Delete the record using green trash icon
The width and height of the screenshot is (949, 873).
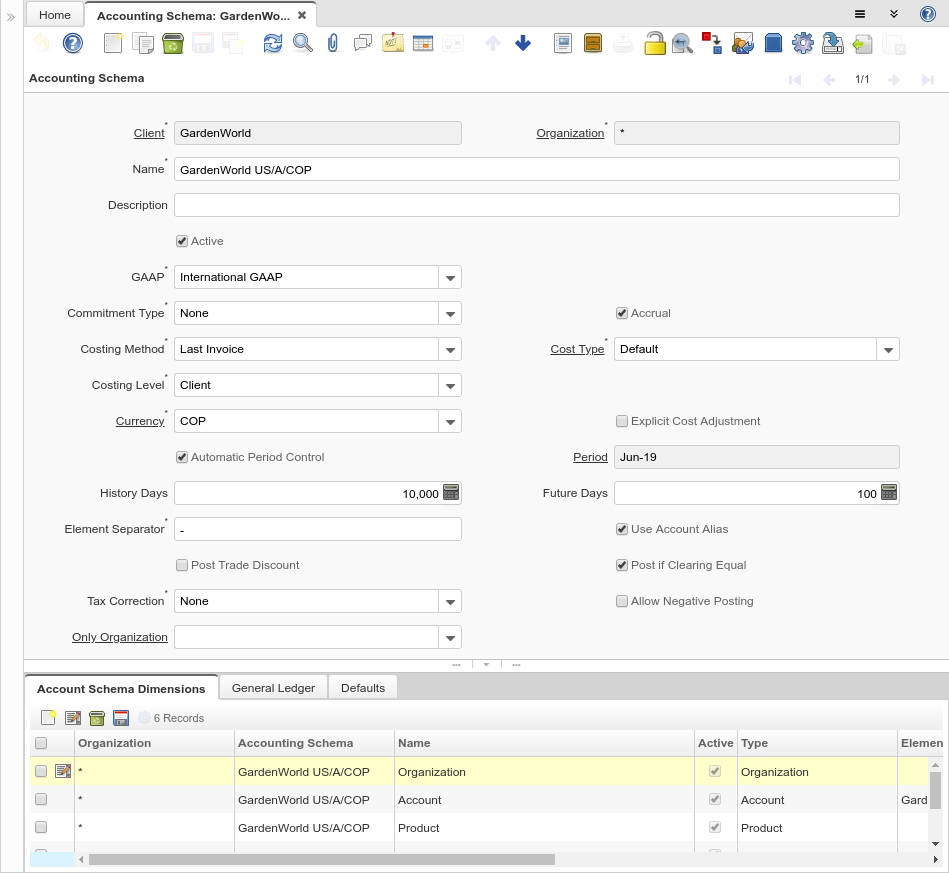173,43
